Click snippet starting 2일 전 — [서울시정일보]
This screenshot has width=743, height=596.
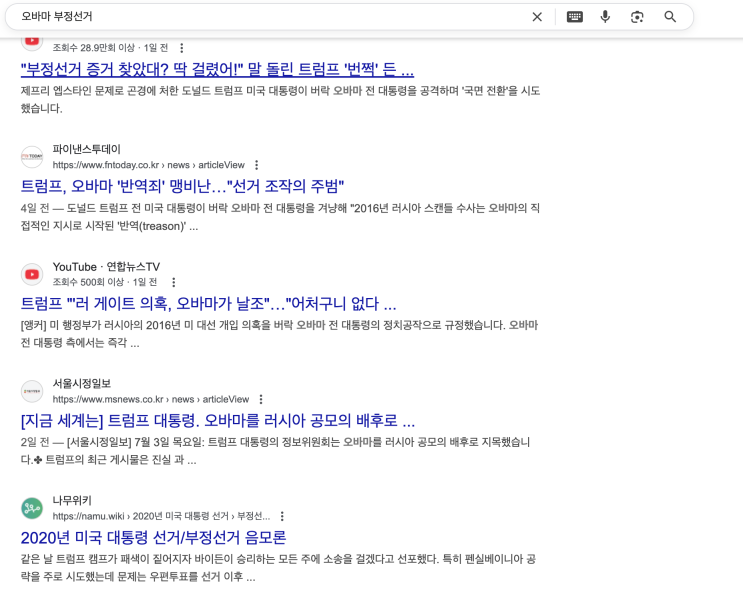click(275, 451)
